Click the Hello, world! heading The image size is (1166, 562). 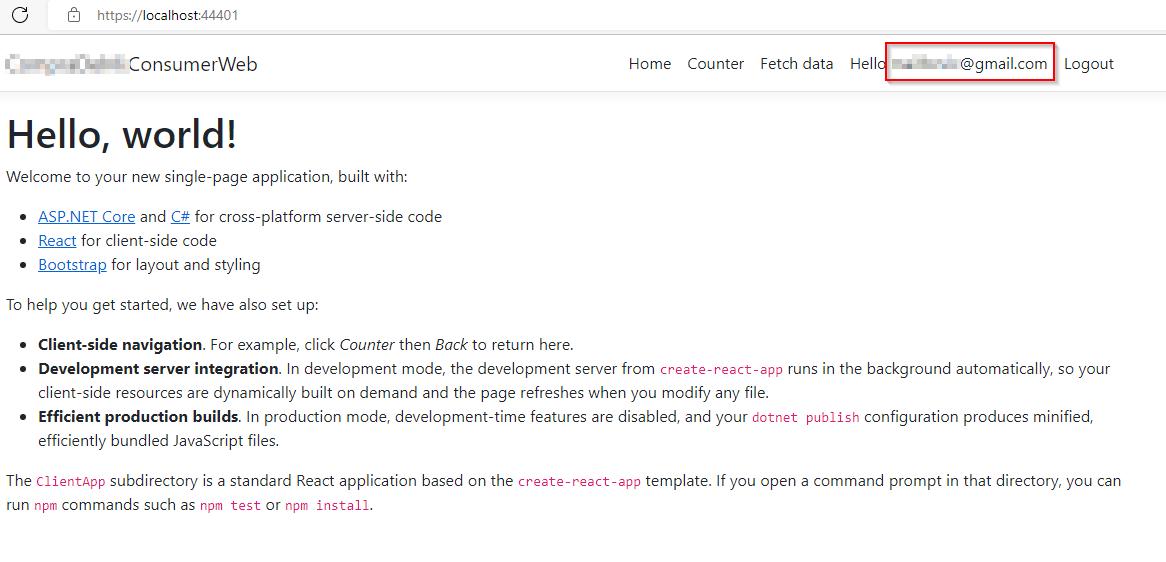[x=122, y=135]
